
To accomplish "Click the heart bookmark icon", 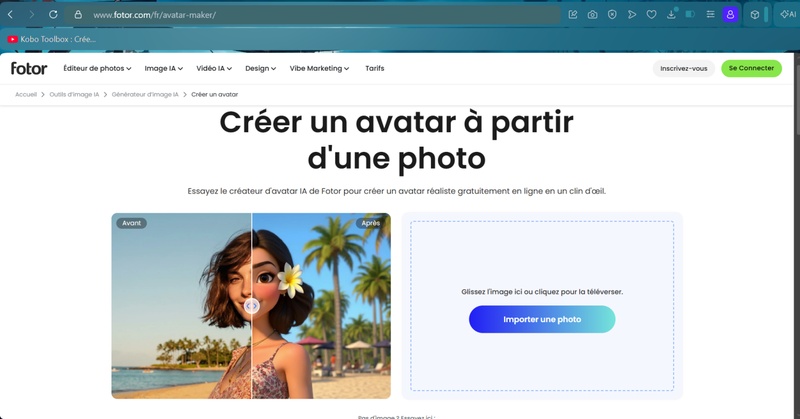I will pyautogui.click(x=652, y=15).
